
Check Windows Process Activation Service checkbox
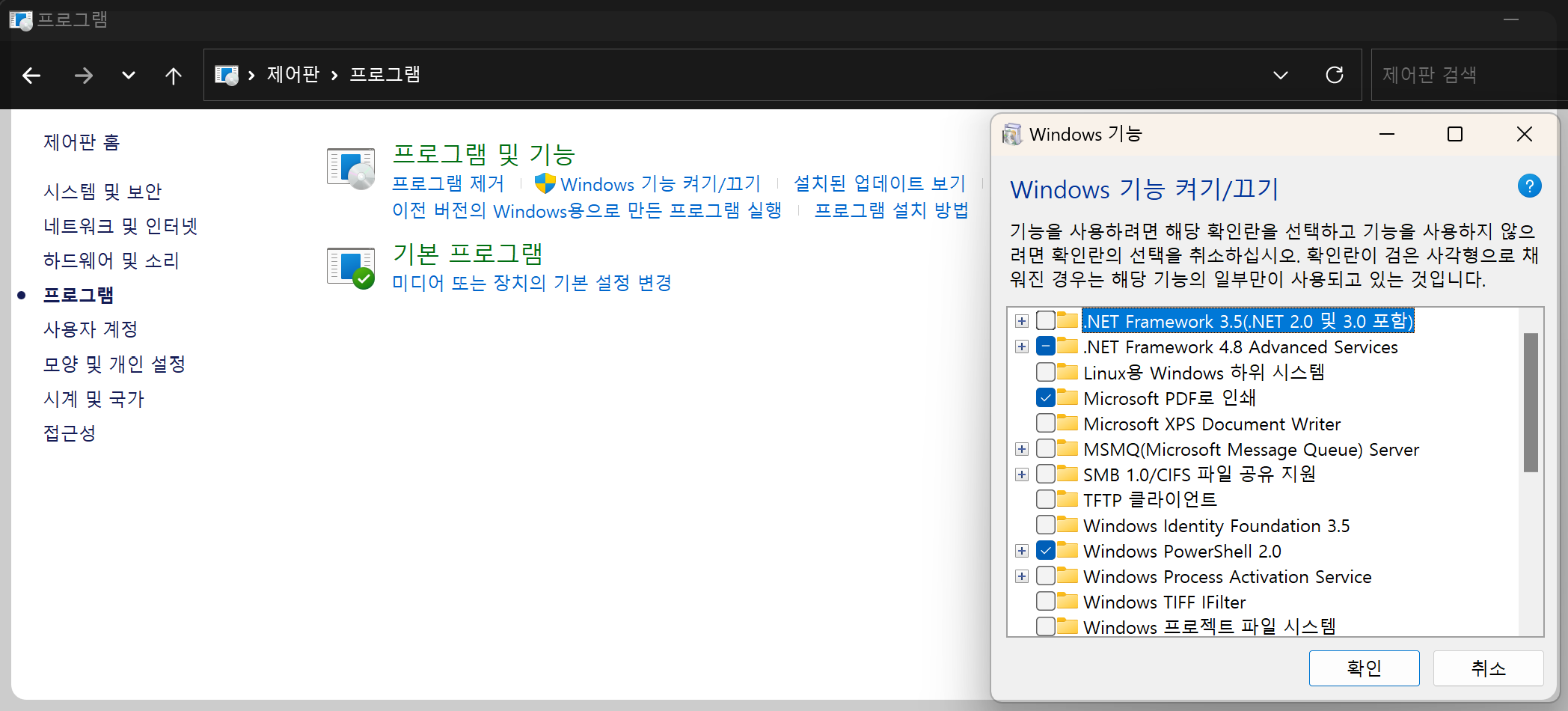(1046, 576)
